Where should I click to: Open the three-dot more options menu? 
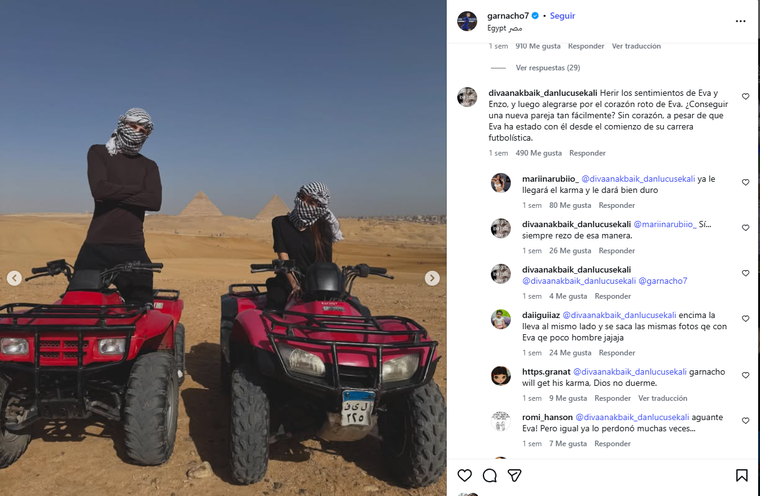(740, 21)
